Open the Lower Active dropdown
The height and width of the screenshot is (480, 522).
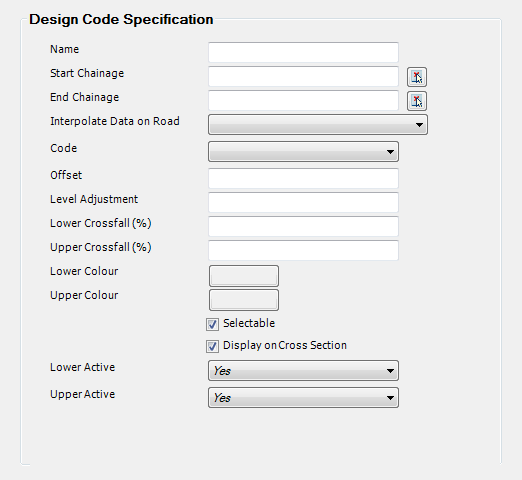(303, 370)
